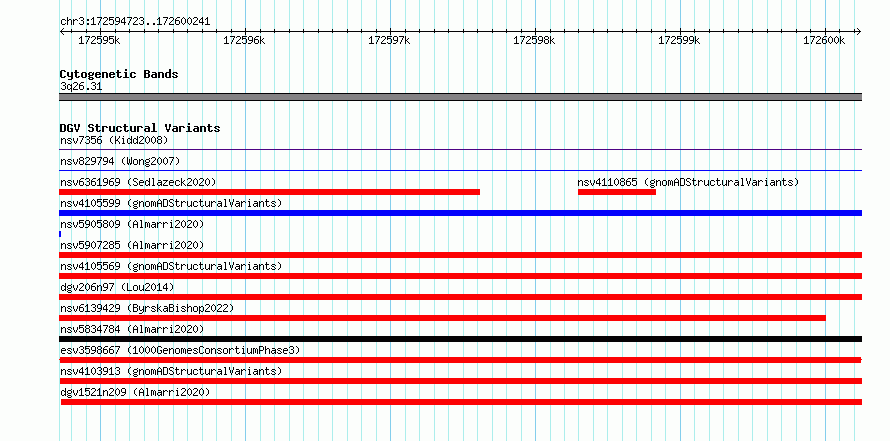Viewport: 890px width, 441px height.
Task: Click the tiny blue mark under nsv5905809
Action: 60,234
